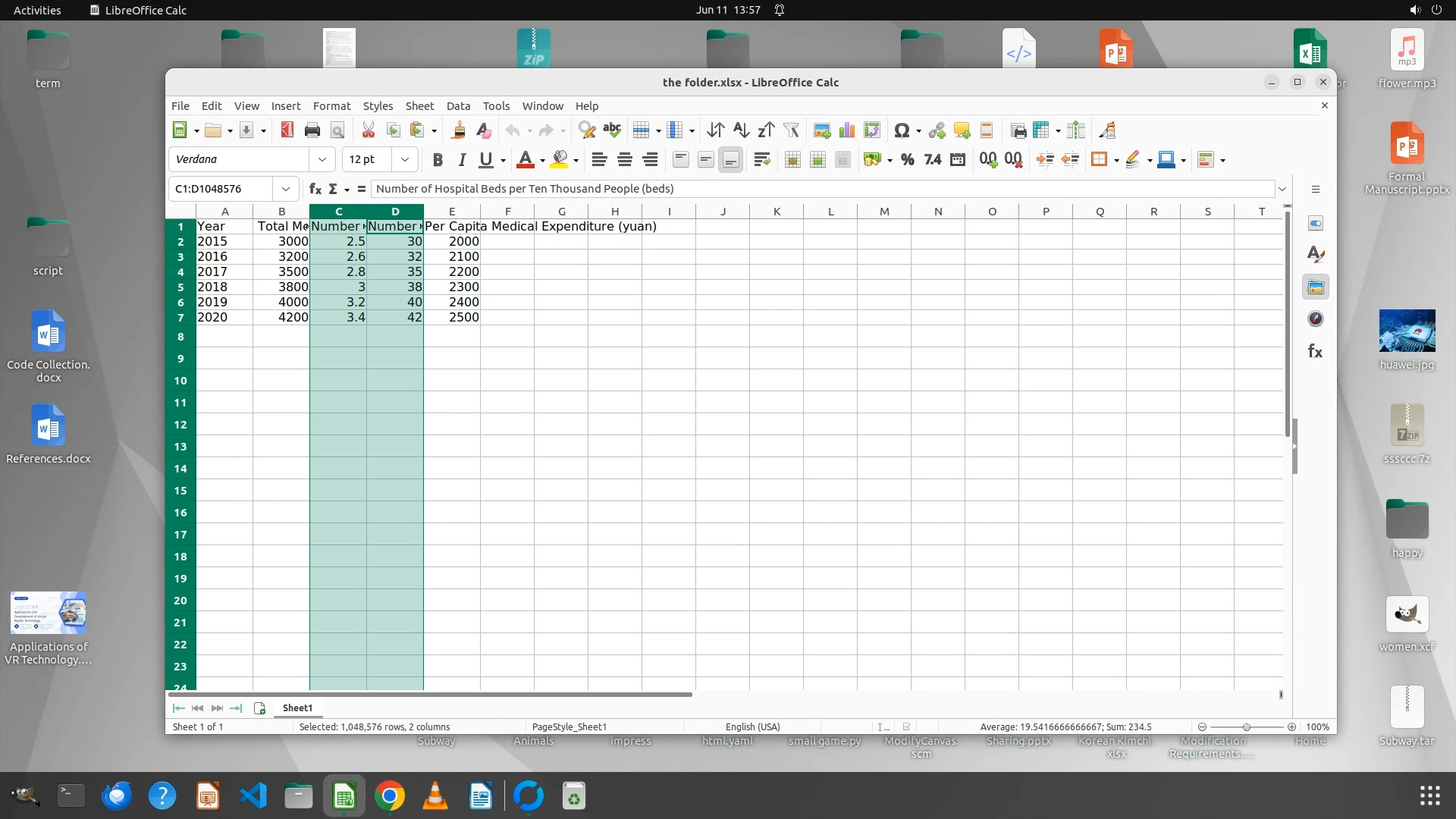Click the background color highlighting swatch
The height and width of the screenshot is (819, 1456).
(x=560, y=159)
